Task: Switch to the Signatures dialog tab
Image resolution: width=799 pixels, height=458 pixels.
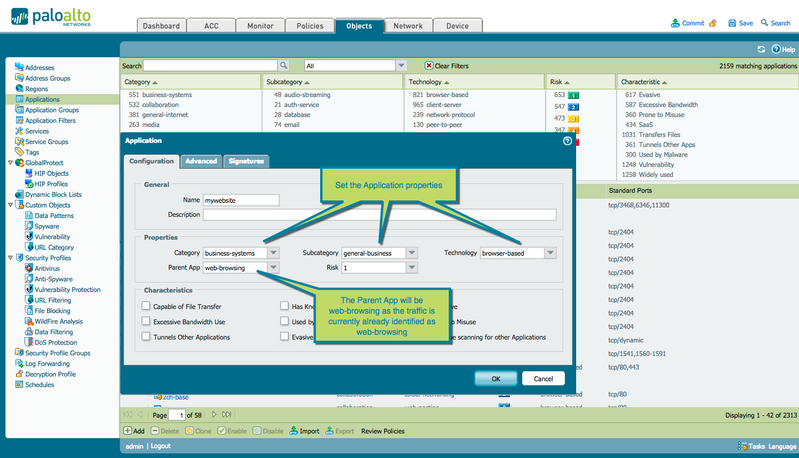Action: pos(246,161)
